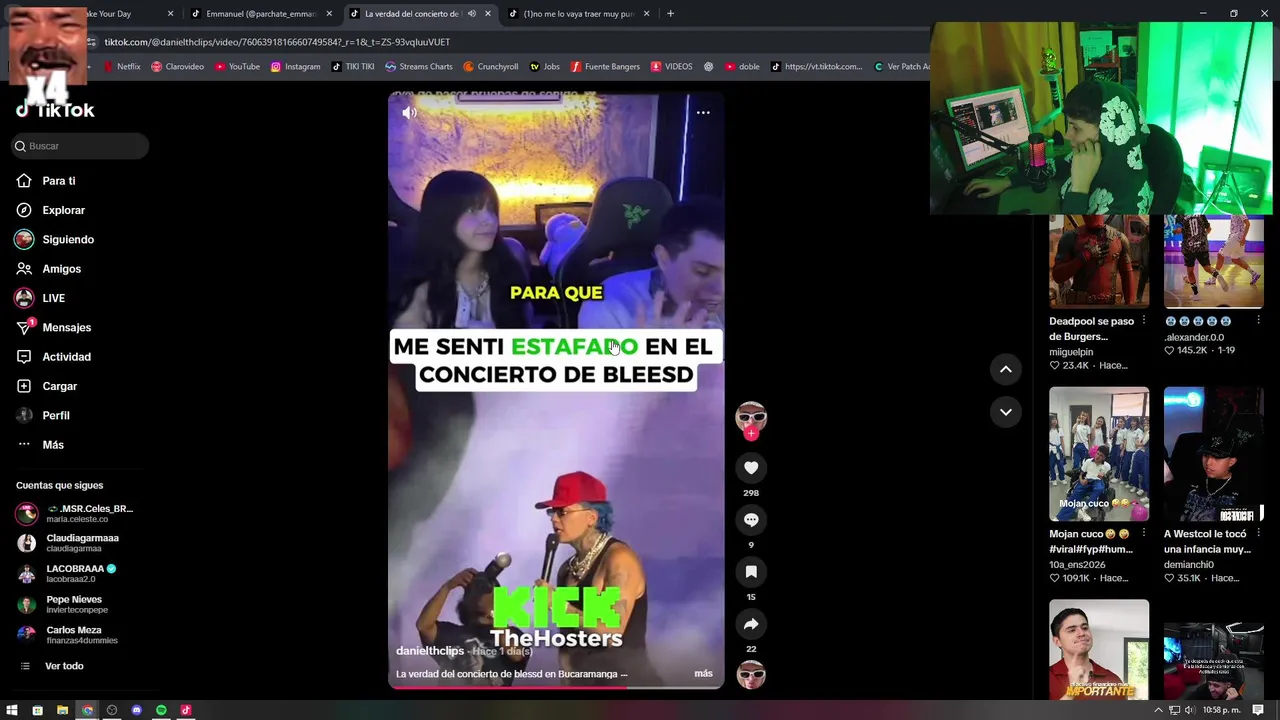Image resolution: width=1280 pixels, height=720 pixels.
Task: Open Perfil page
Action: click(x=56, y=416)
